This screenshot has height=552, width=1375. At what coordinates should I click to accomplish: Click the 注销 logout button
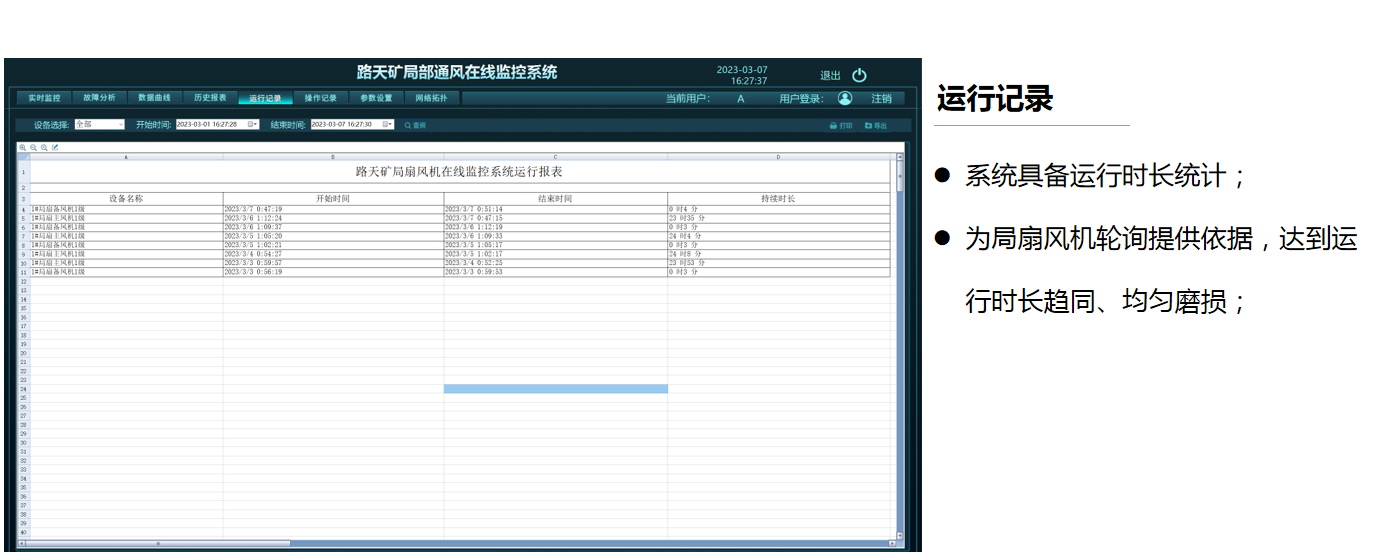tap(881, 98)
